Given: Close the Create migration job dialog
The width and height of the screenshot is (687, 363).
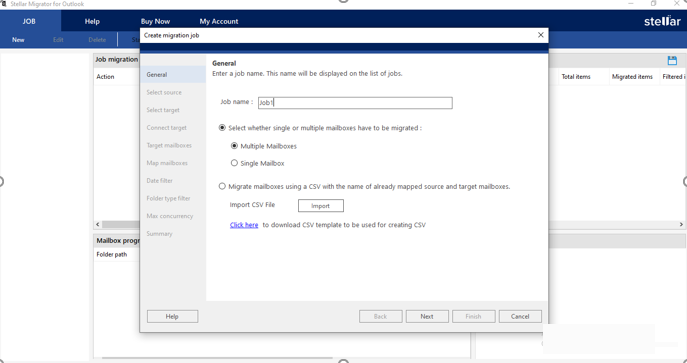Looking at the screenshot, I should 541,35.
